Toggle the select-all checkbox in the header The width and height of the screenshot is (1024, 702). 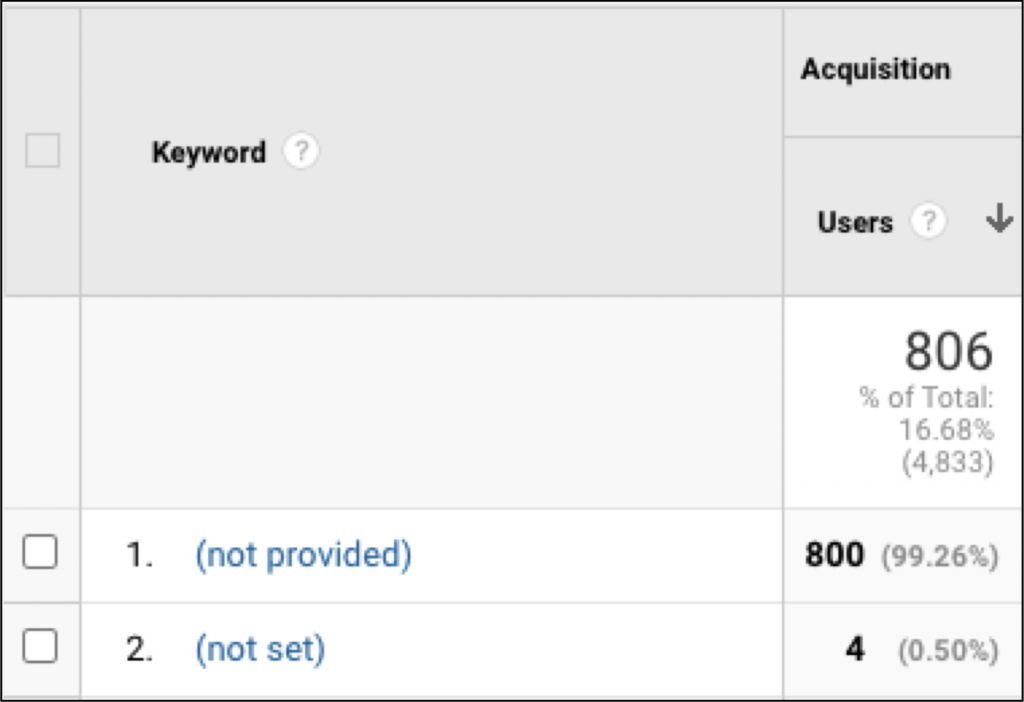[42, 150]
